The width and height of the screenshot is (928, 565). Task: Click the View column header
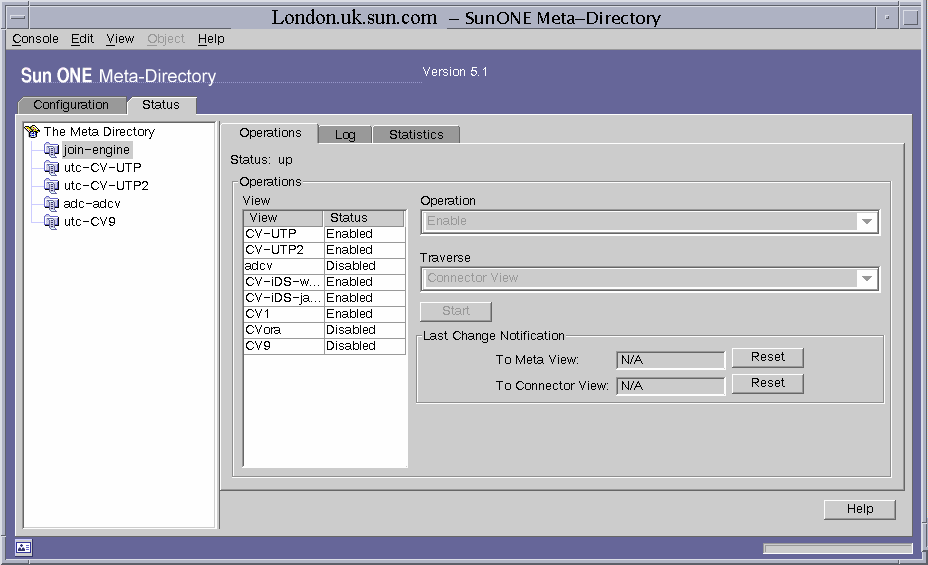(283, 218)
